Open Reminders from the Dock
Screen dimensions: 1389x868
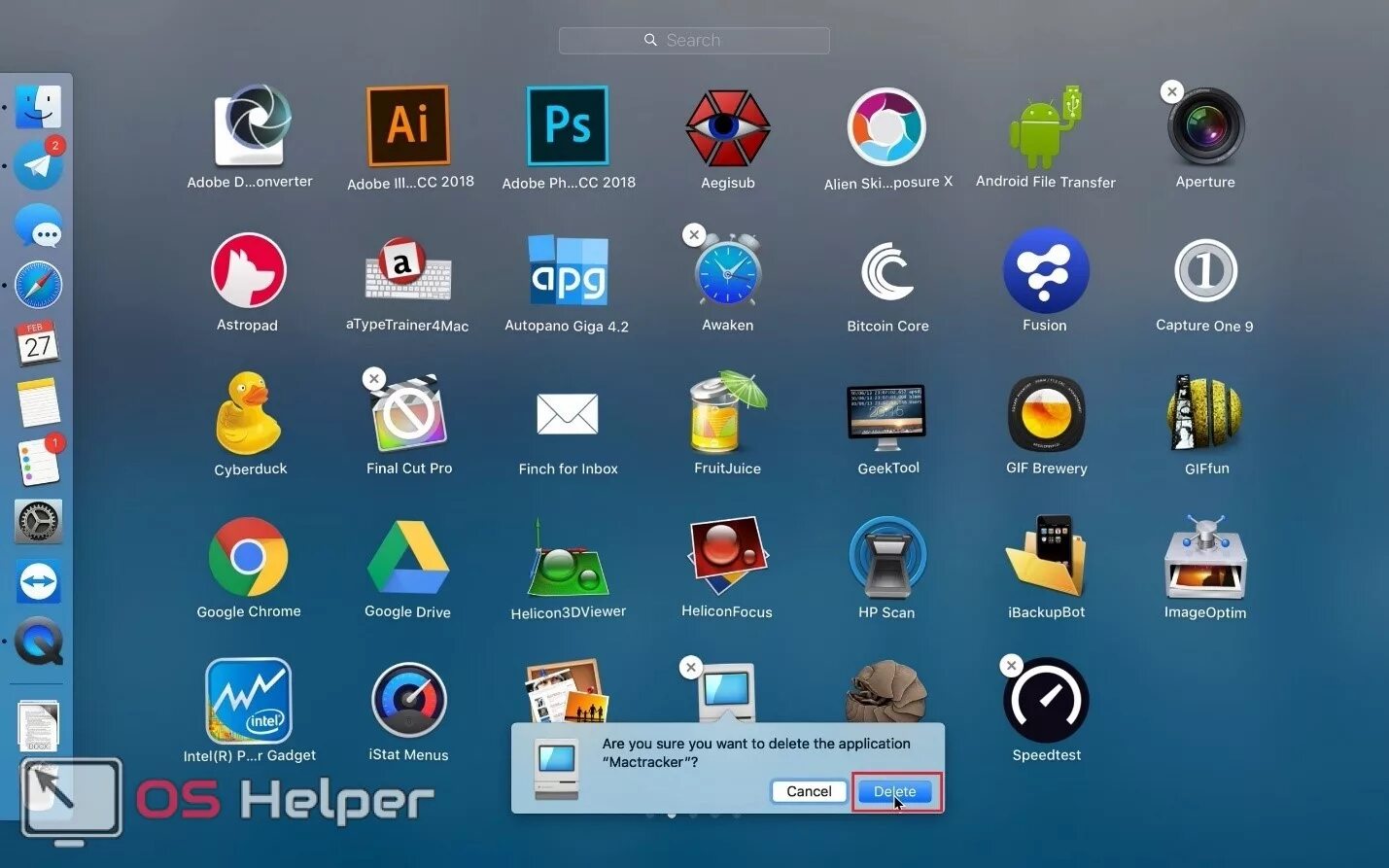point(40,462)
